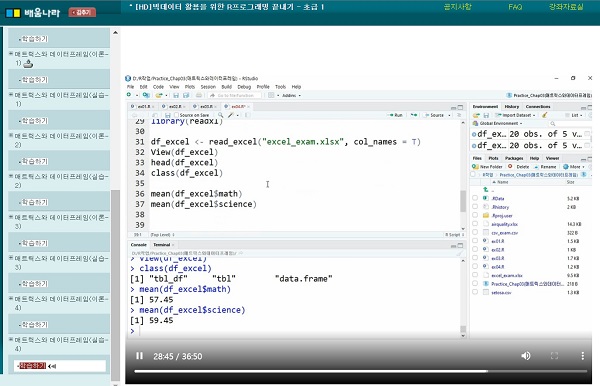The image size is (600, 386).
Task: Click the Save icon in main toolbar
Action: pyautogui.click(x=176, y=95)
